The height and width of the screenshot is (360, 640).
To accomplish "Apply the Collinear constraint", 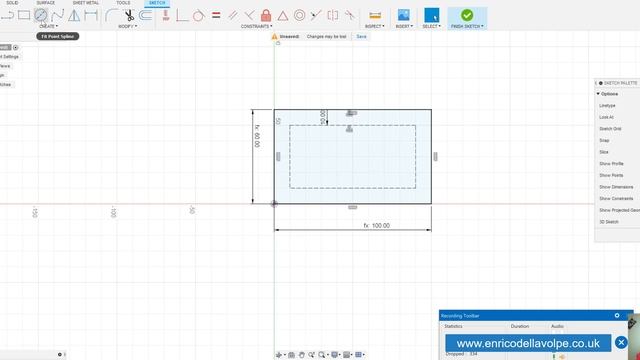I will (x=316, y=16).
